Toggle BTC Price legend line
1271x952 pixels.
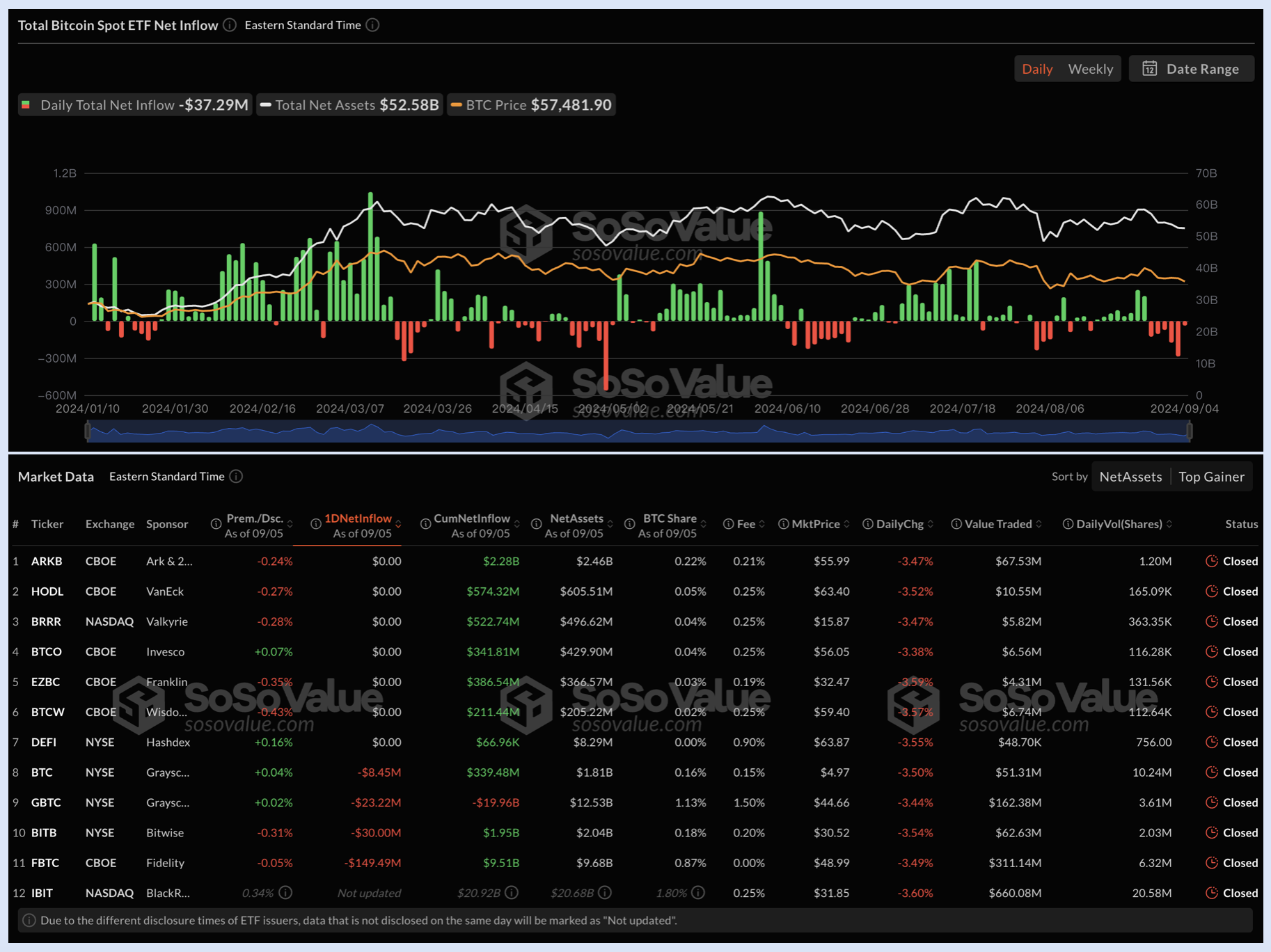(x=531, y=105)
